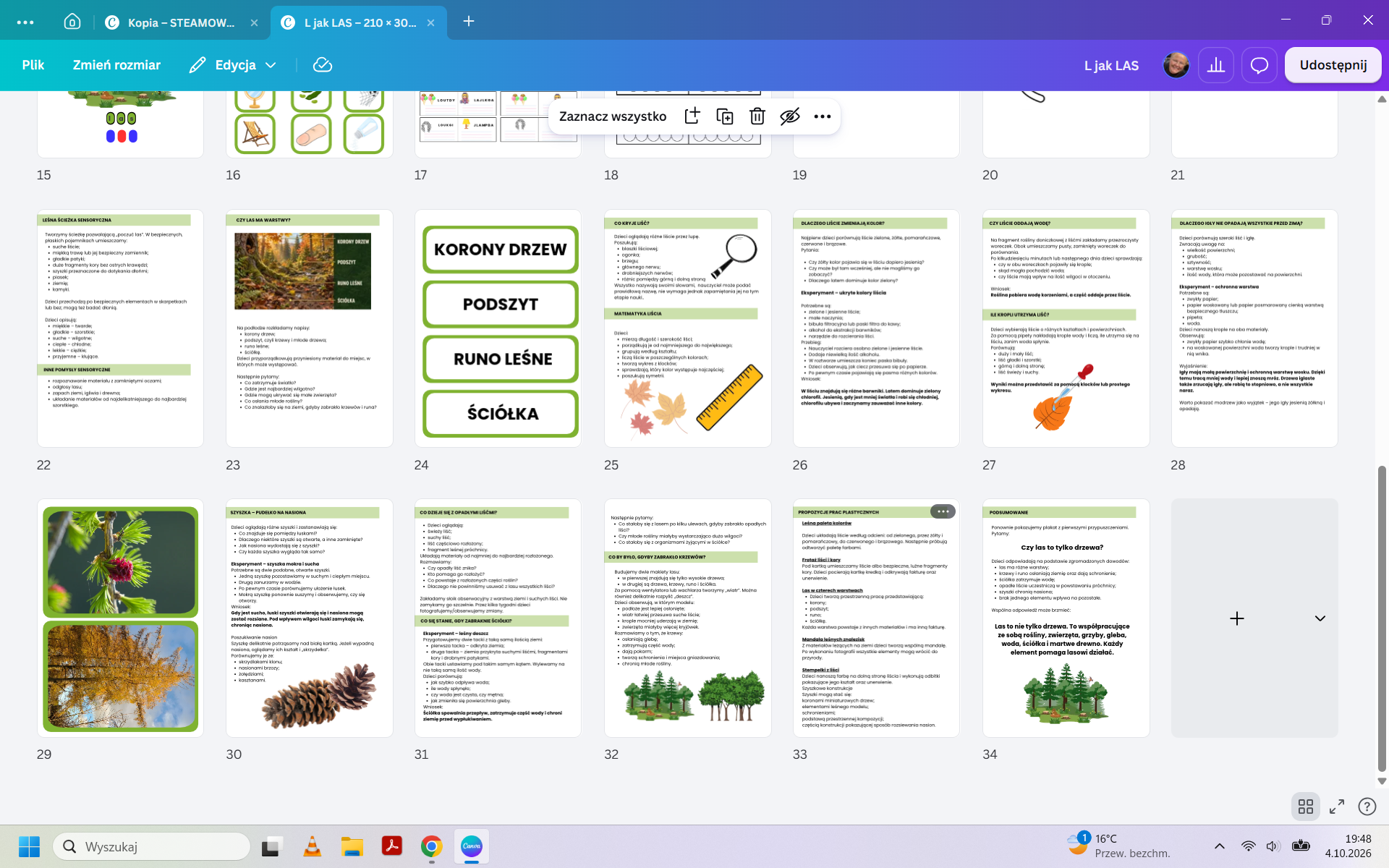Delete page with trash icon
Image resolution: width=1389 pixels, height=868 pixels.
(757, 116)
